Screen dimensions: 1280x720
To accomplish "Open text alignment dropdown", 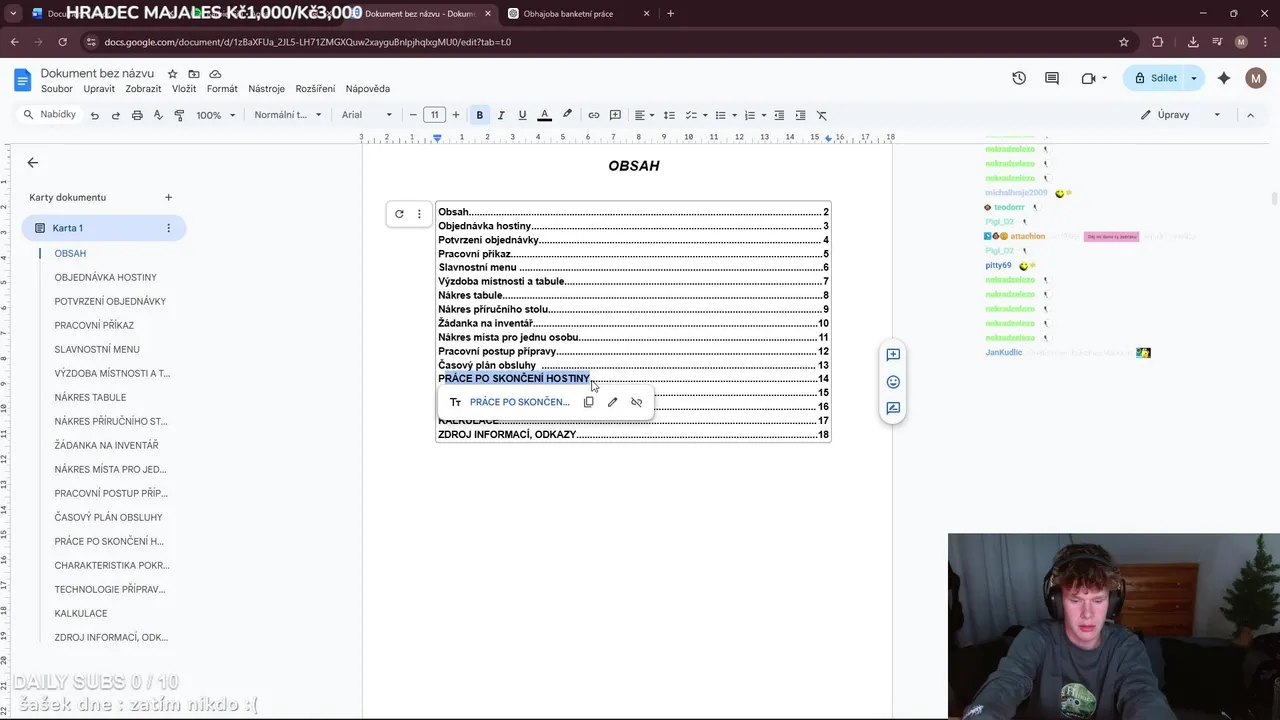I will pyautogui.click(x=644, y=115).
